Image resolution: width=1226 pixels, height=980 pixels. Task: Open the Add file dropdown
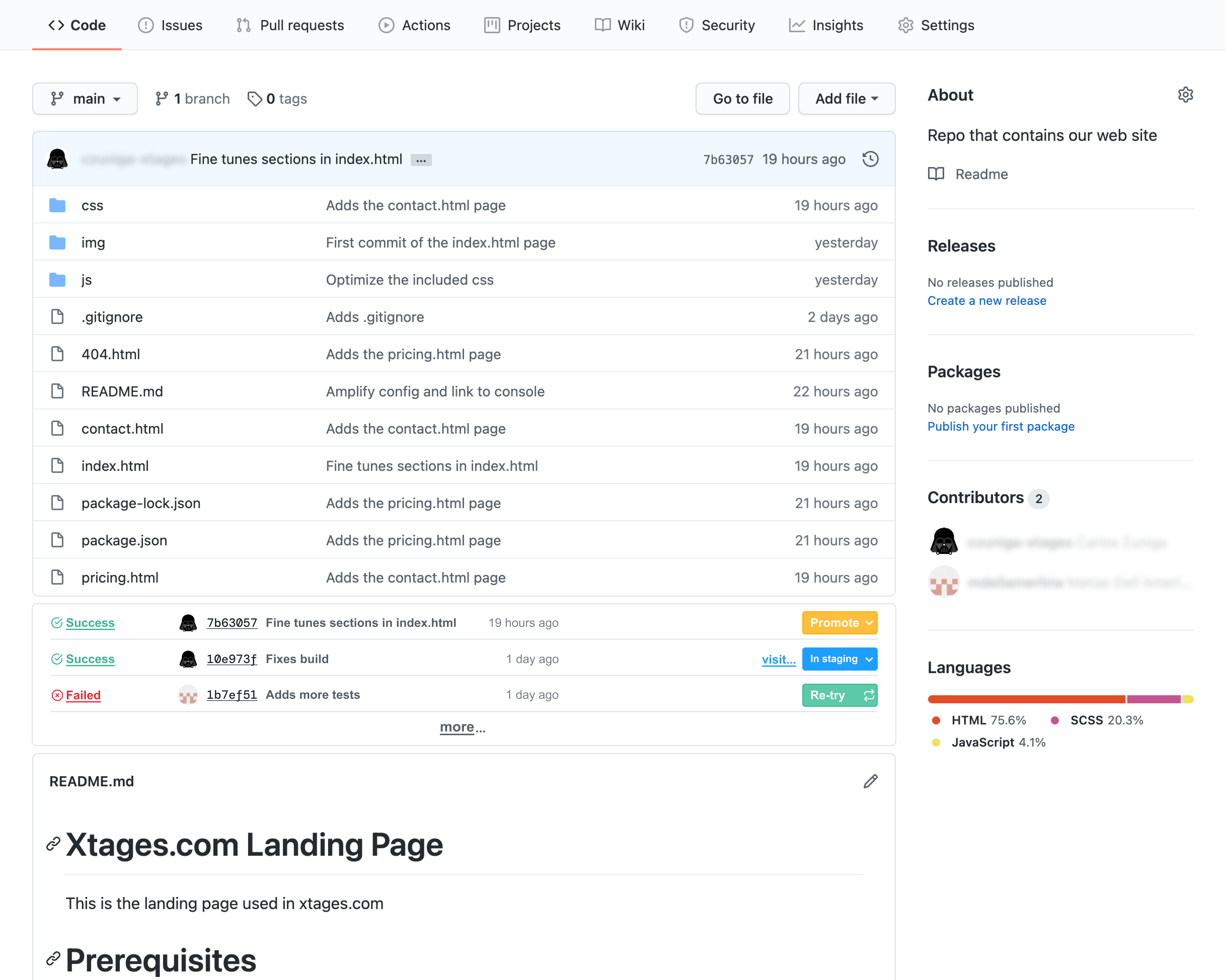point(846,99)
